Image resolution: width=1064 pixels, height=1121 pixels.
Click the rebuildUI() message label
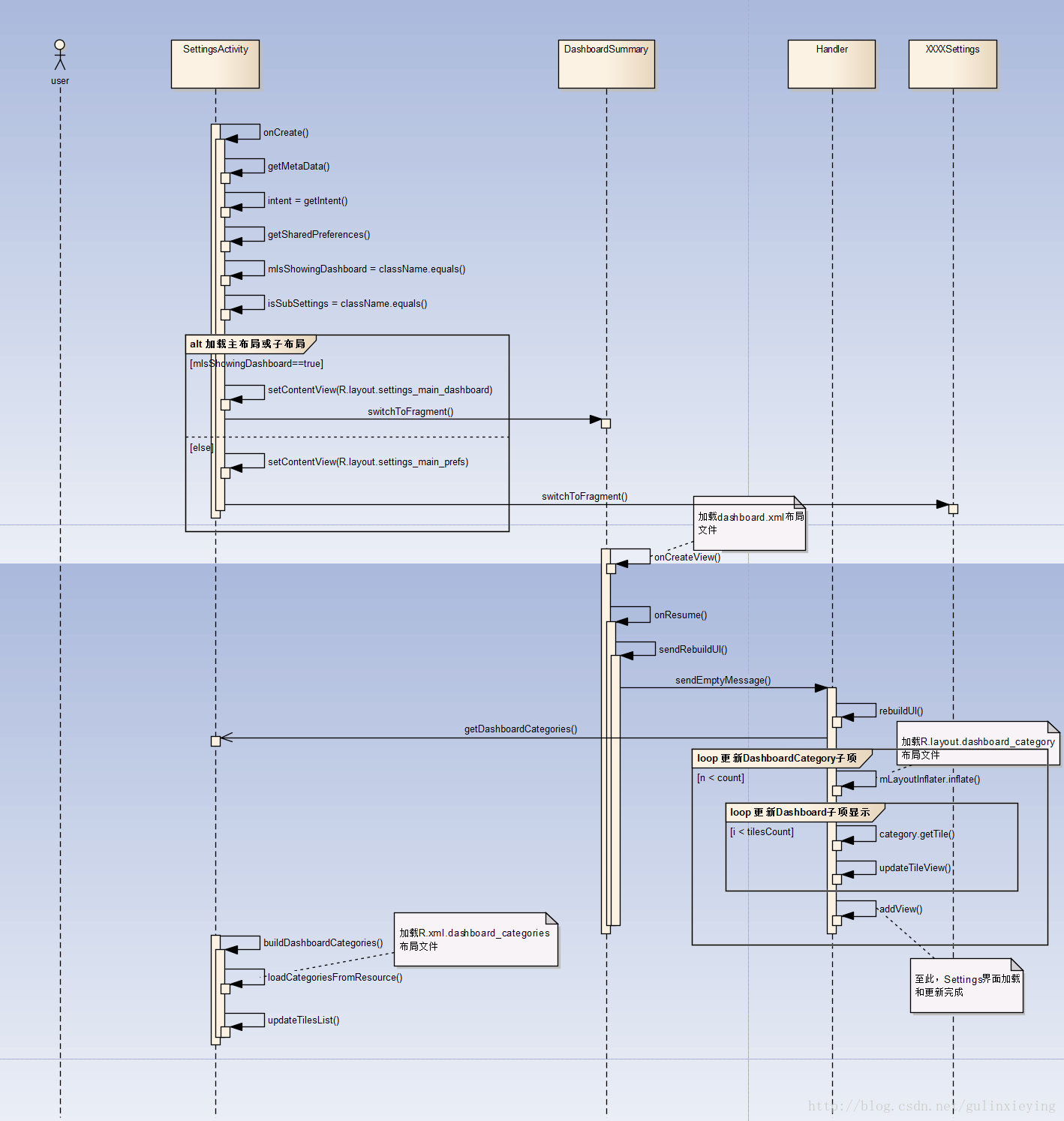[x=901, y=711]
